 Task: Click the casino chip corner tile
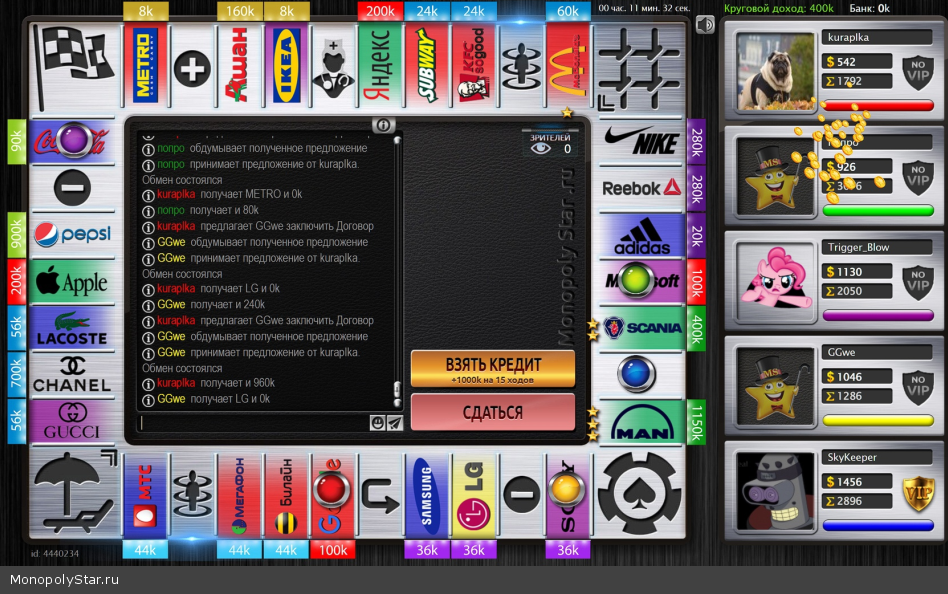point(640,494)
